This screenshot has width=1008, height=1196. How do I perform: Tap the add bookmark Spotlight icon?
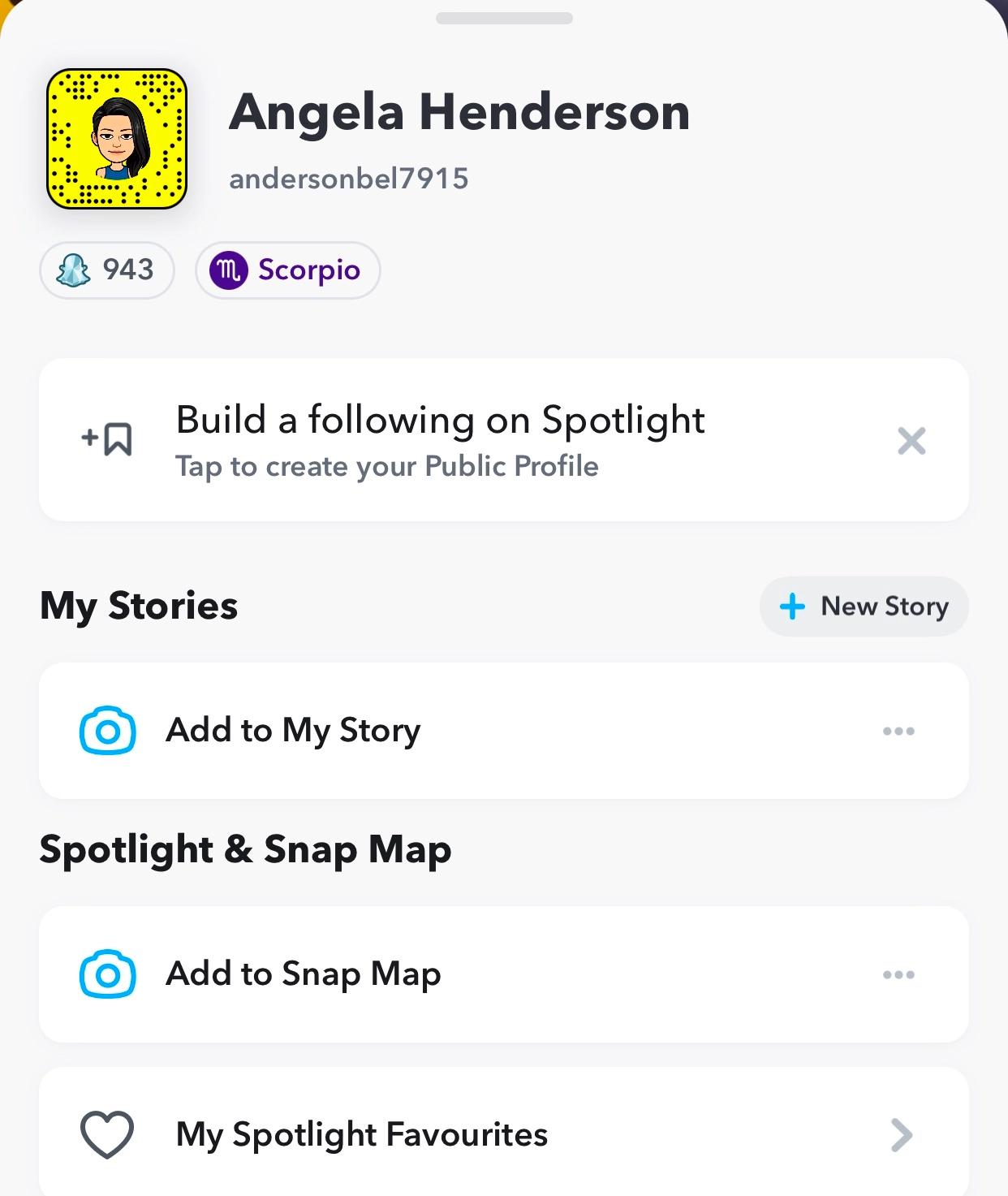pyautogui.click(x=107, y=439)
